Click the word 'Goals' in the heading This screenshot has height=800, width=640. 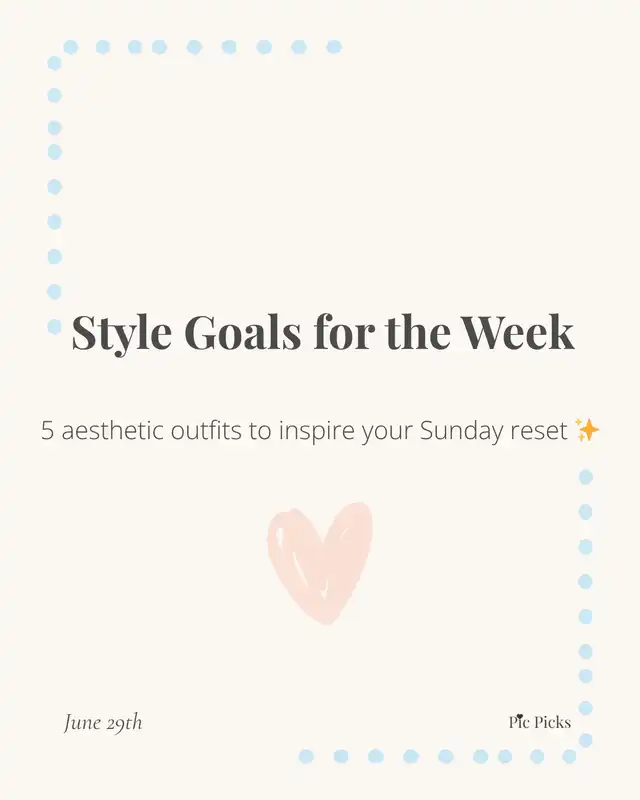pyautogui.click(x=243, y=332)
